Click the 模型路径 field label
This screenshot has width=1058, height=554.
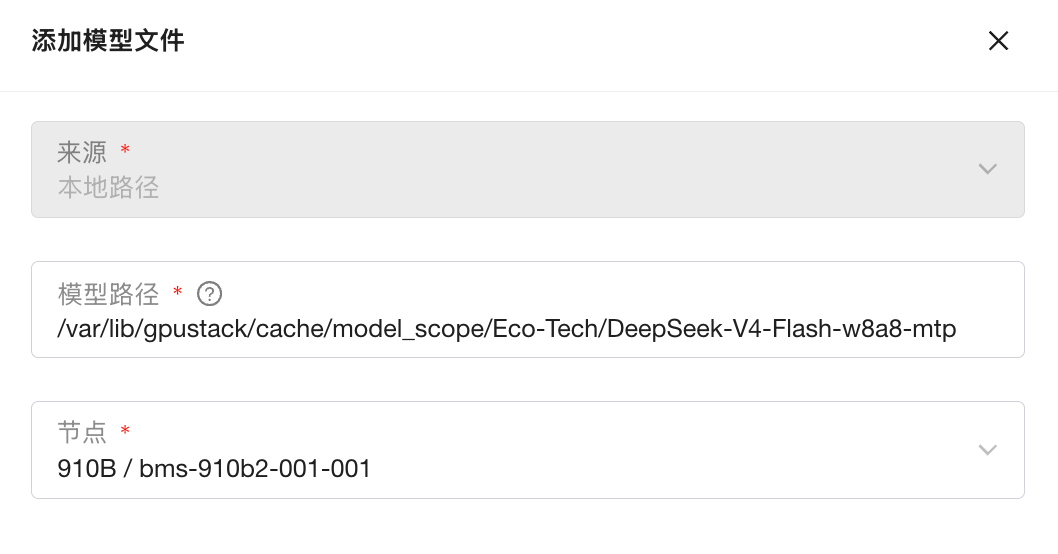pos(108,294)
